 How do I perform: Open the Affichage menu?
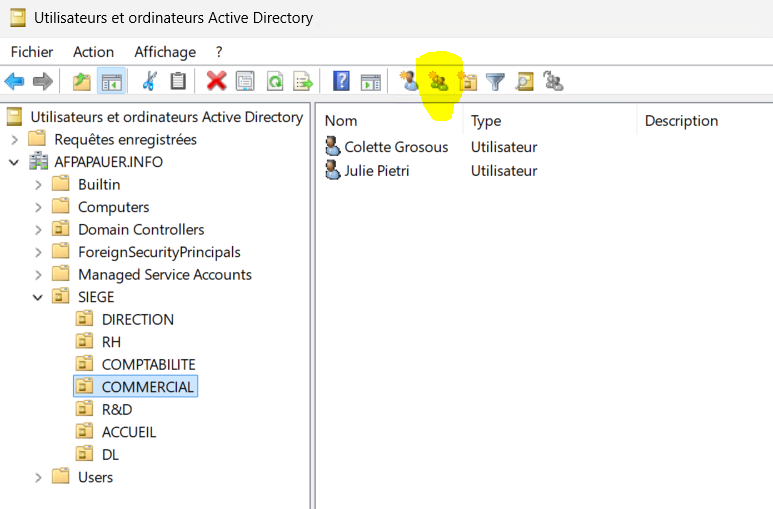[x=165, y=52]
